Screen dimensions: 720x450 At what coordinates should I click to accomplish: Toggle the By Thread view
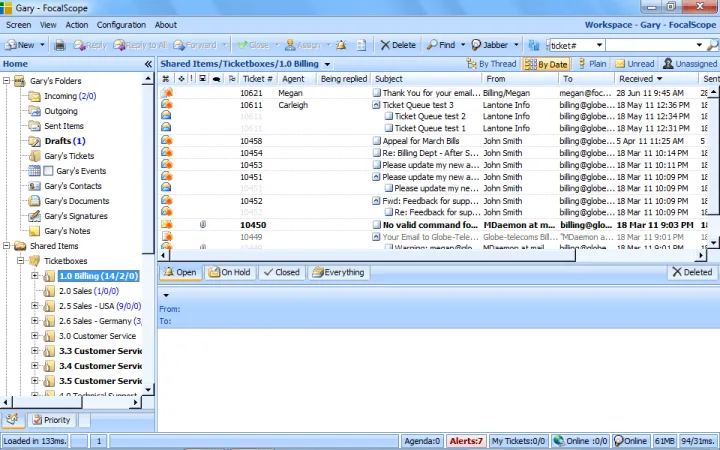pos(490,64)
